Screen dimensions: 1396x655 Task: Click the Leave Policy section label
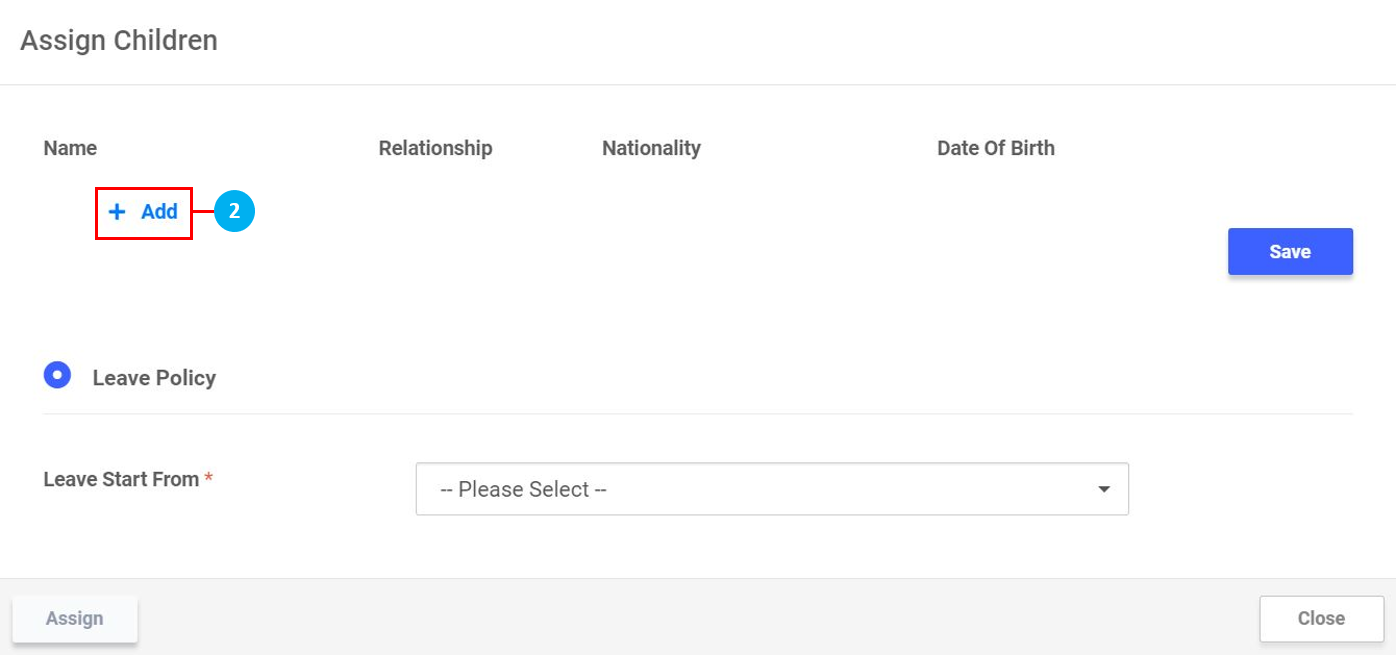pyautogui.click(x=154, y=378)
